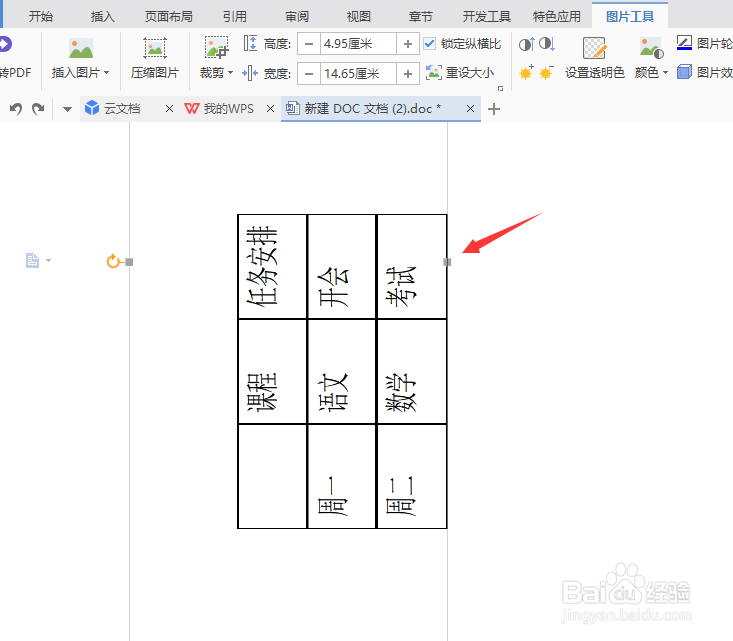Image resolution: width=733 pixels, height=641 pixels.
Task: Click the orange rotate handle of picture
Action: click(113, 261)
